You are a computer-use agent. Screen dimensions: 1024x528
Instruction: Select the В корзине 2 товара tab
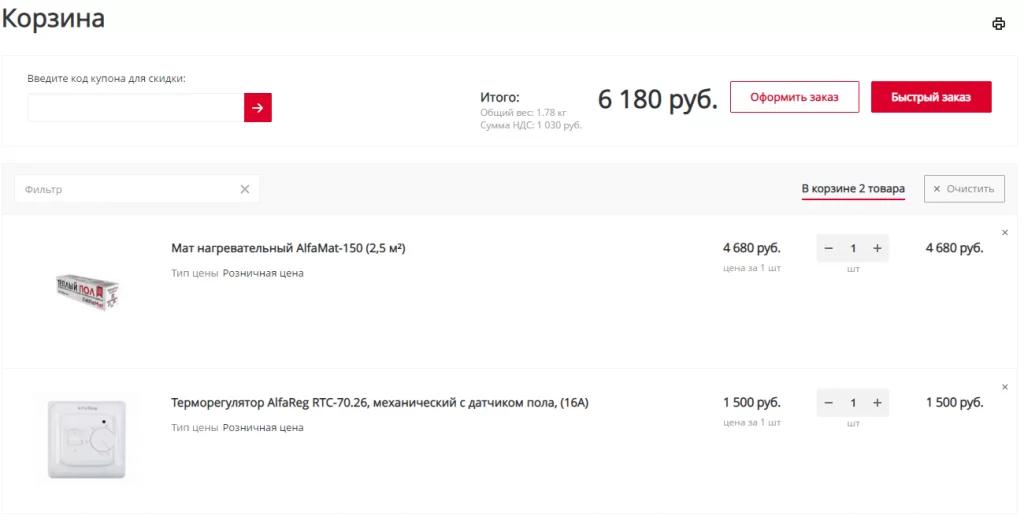[853, 189]
